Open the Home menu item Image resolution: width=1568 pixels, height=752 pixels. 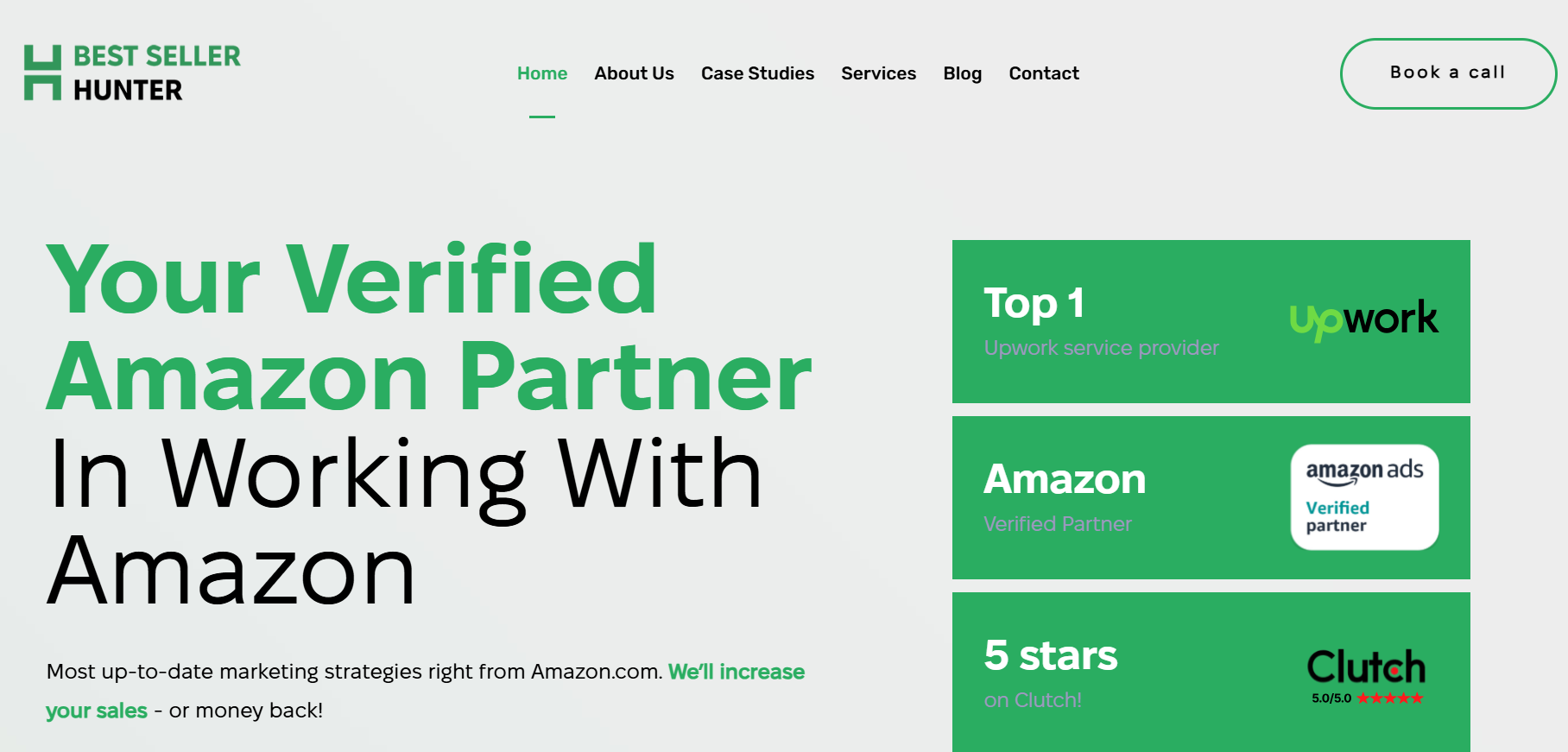click(x=542, y=73)
